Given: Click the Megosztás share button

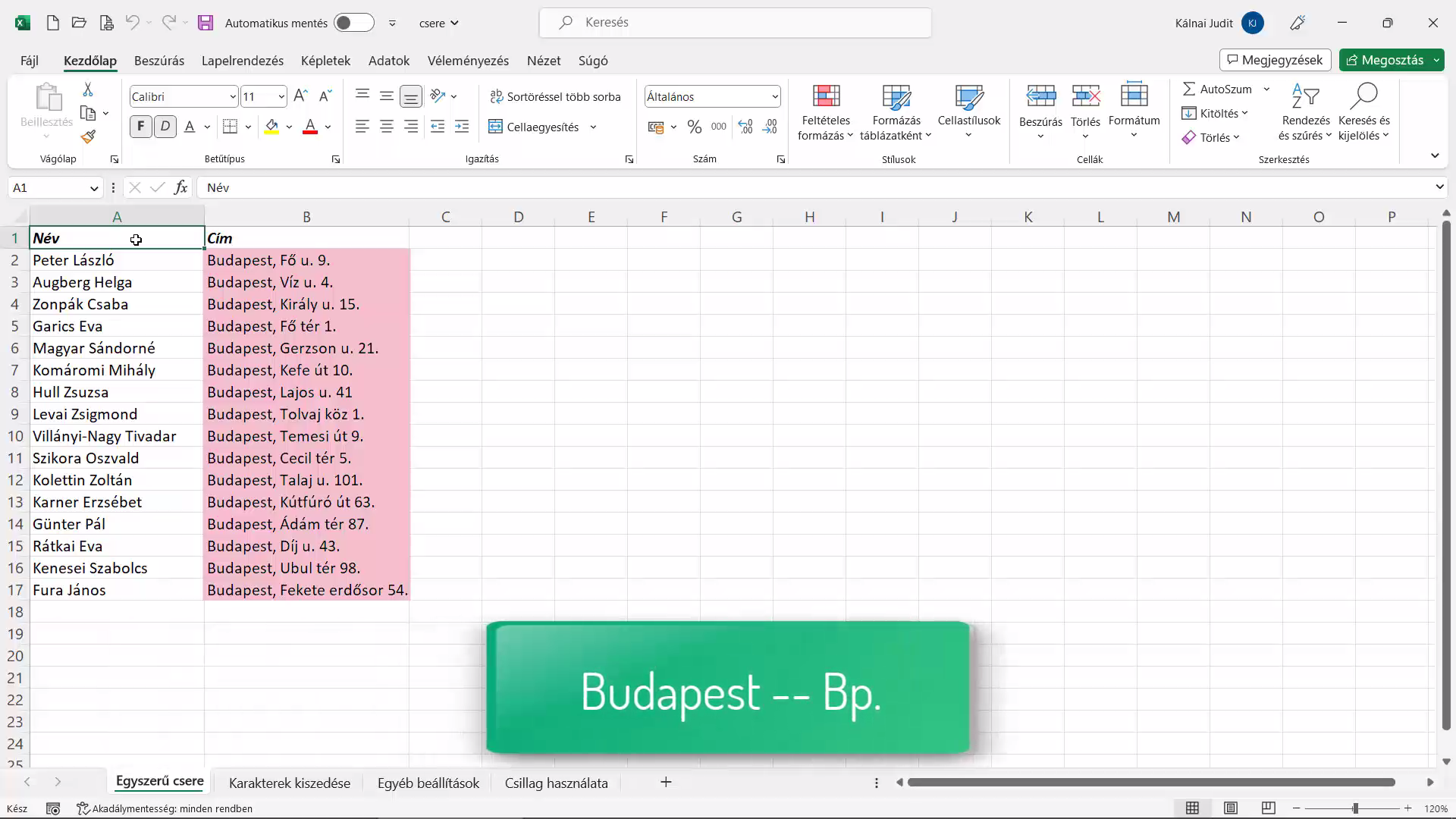Looking at the screenshot, I should tap(1384, 60).
